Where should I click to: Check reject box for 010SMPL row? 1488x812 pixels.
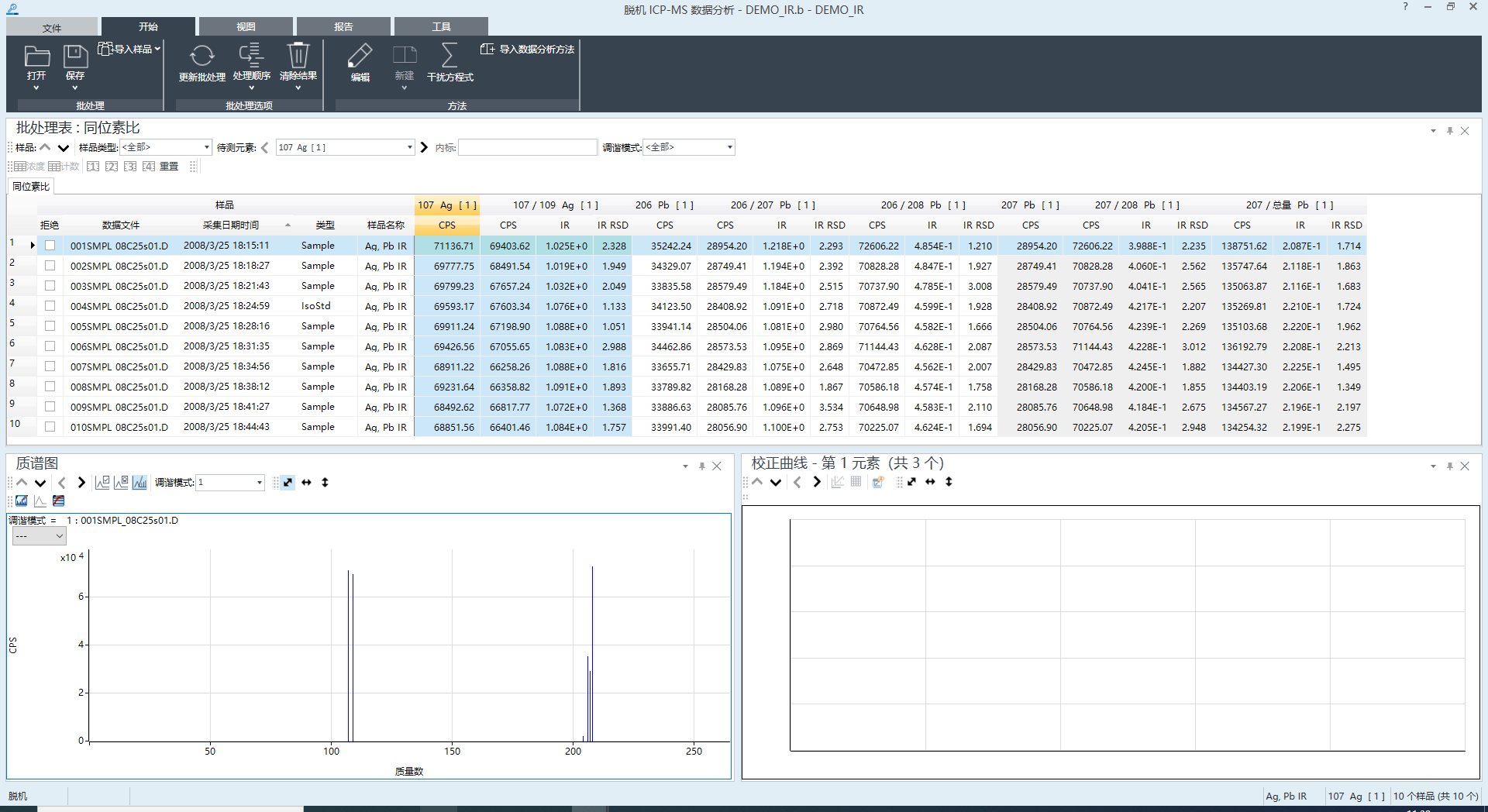[x=50, y=427]
